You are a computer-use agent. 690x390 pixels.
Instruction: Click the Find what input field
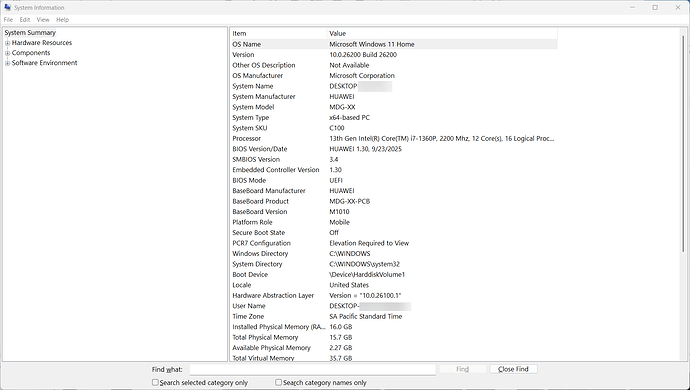tap(312, 369)
